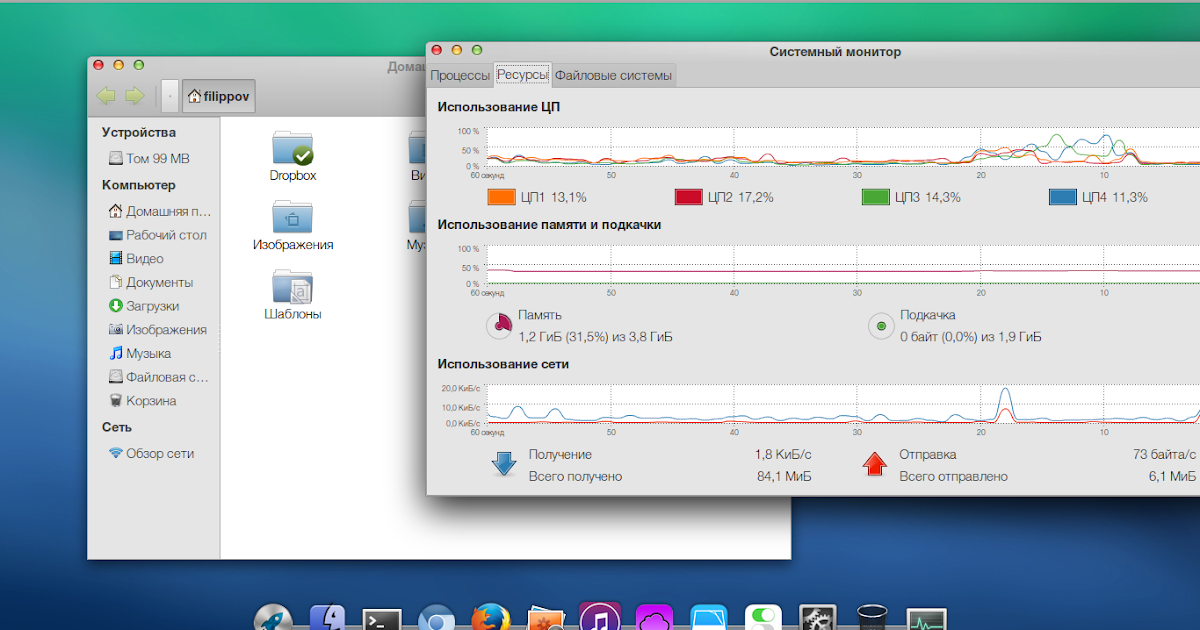Open Обзор сети network browser in sidebar
Screen dimensions: 1200x630
pyautogui.click(x=151, y=453)
